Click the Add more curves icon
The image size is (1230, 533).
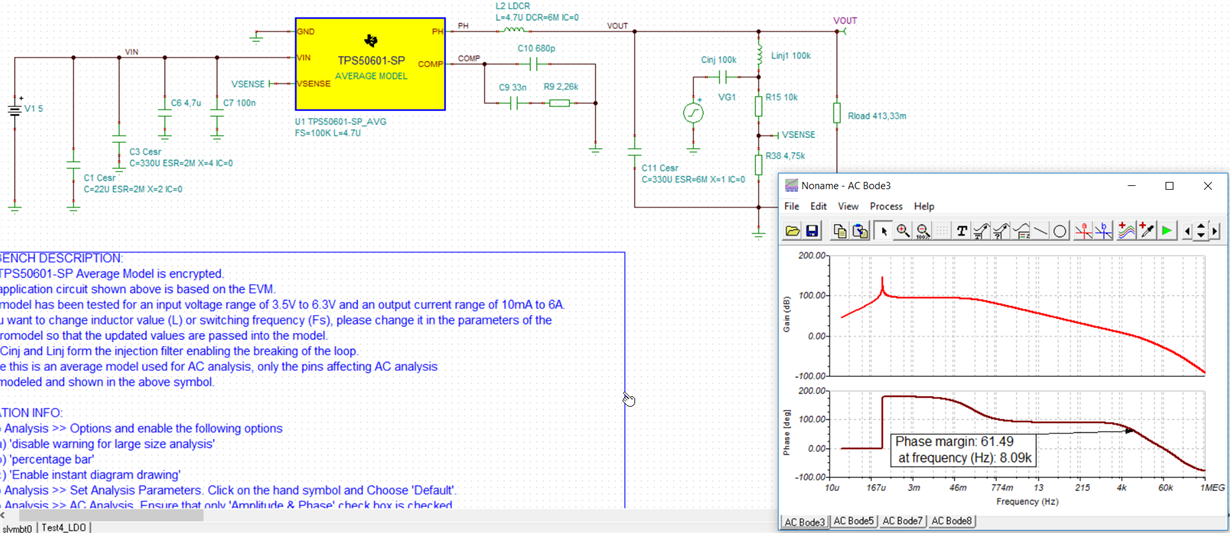1126,231
